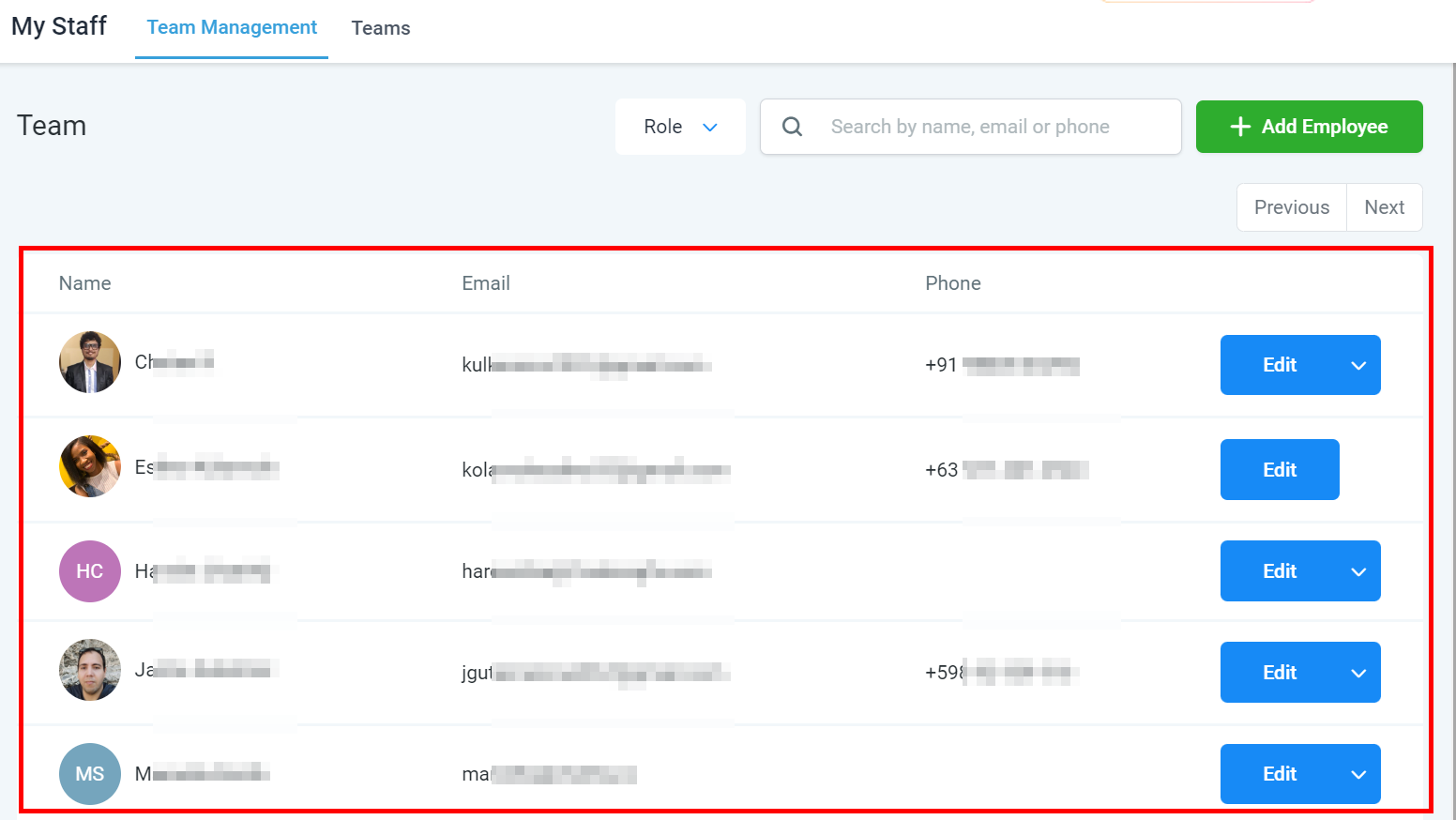The image size is (1456, 820).
Task: Click the fourth row profile photo
Action: click(x=90, y=670)
